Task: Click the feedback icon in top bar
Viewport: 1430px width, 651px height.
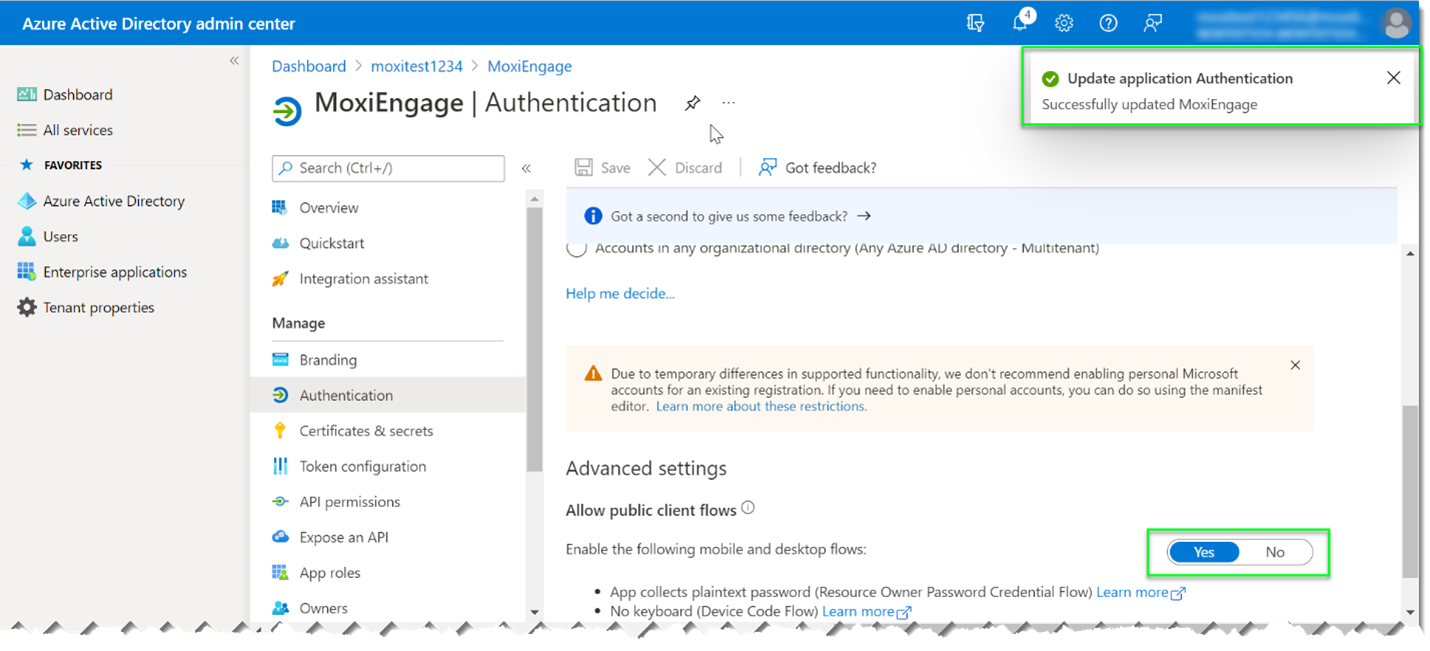Action: (x=1153, y=23)
